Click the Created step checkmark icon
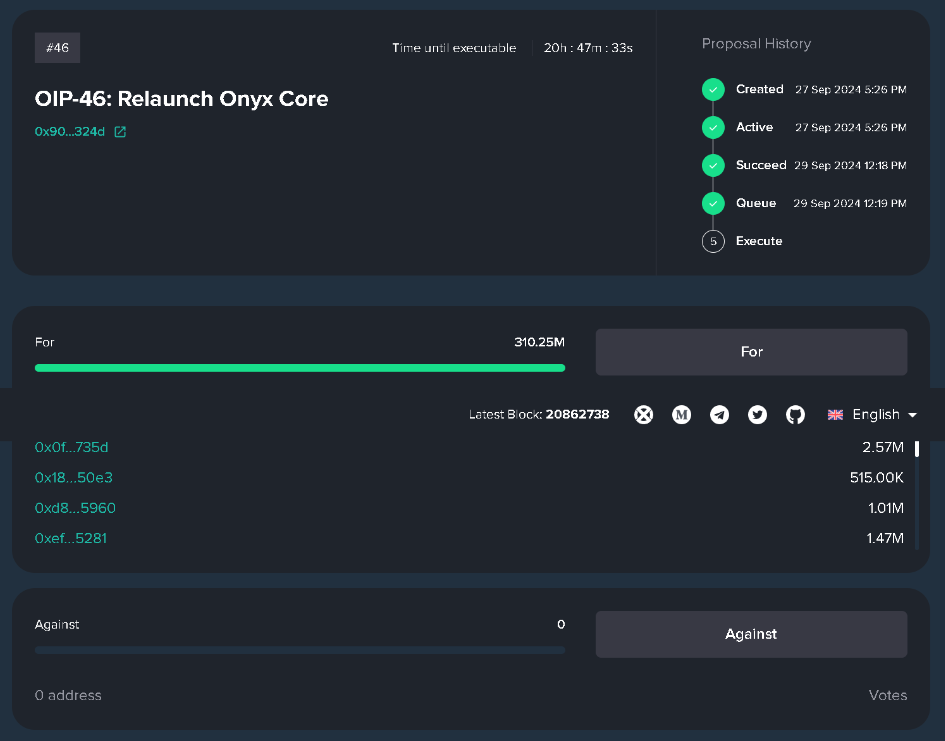The height and width of the screenshot is (741, 945). 713,89
